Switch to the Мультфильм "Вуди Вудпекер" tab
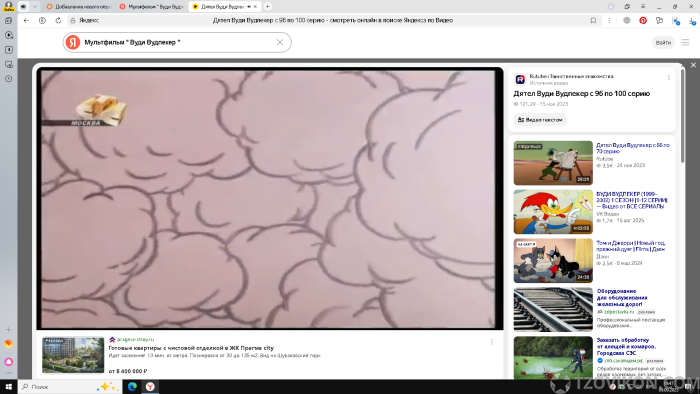Viewport: 700px width, 394px height. (x=152, y=7)
